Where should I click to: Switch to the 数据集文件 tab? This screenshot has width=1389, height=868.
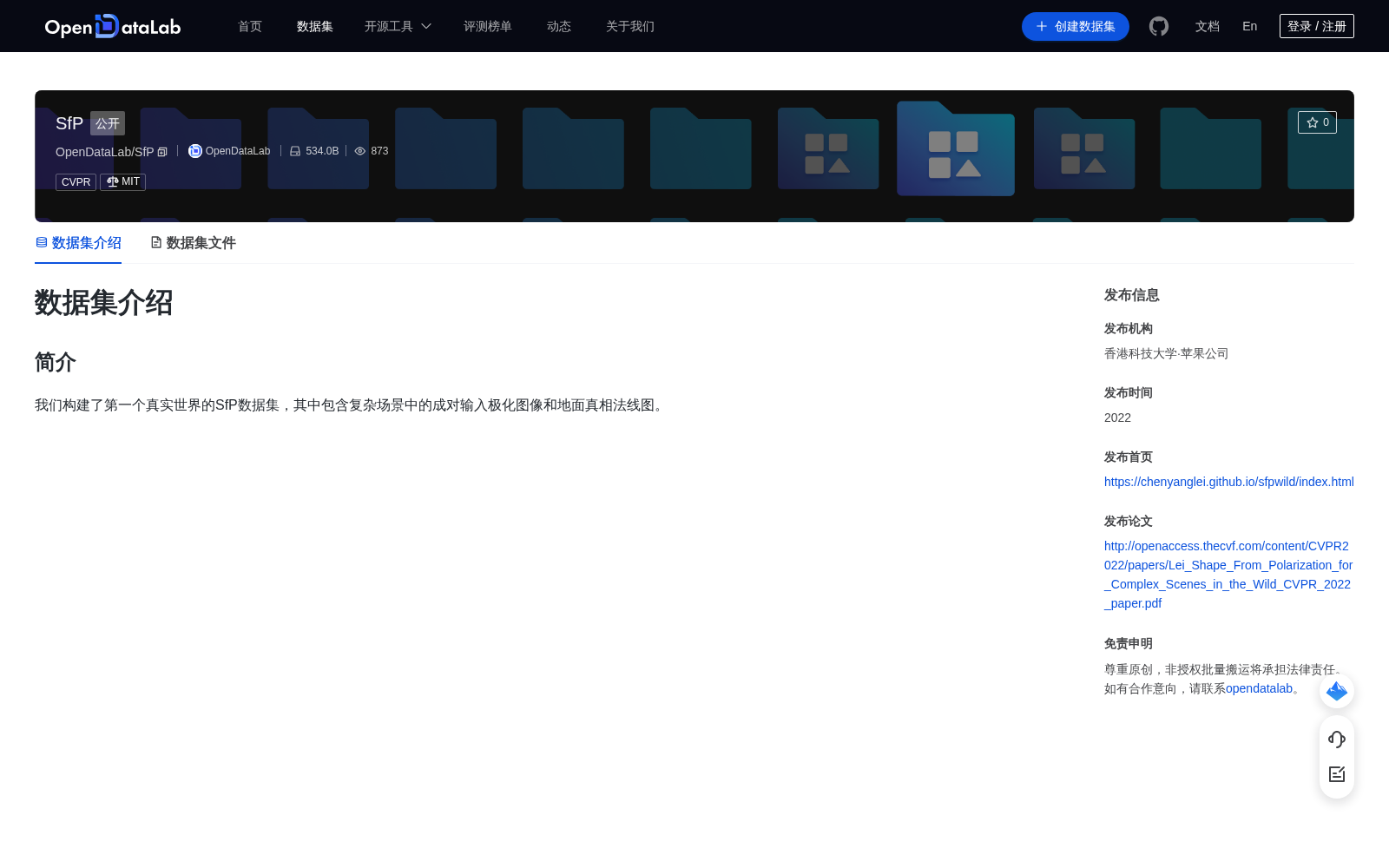point(193,243)
